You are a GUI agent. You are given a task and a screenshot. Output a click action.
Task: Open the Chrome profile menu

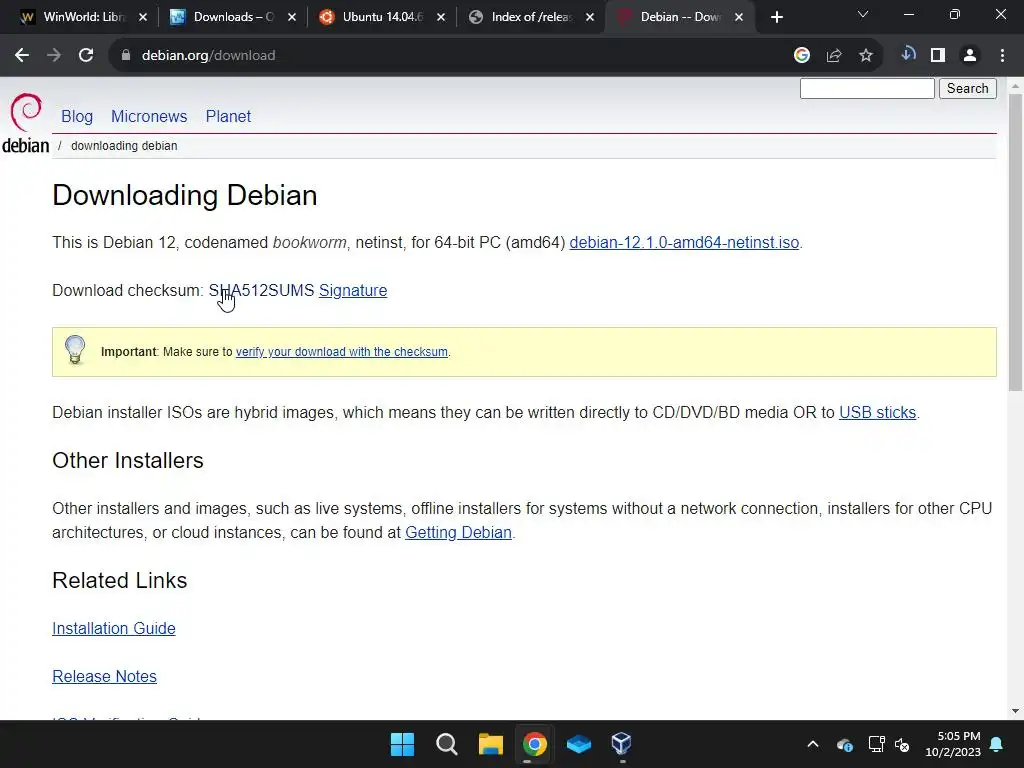[x=970, y=56]
